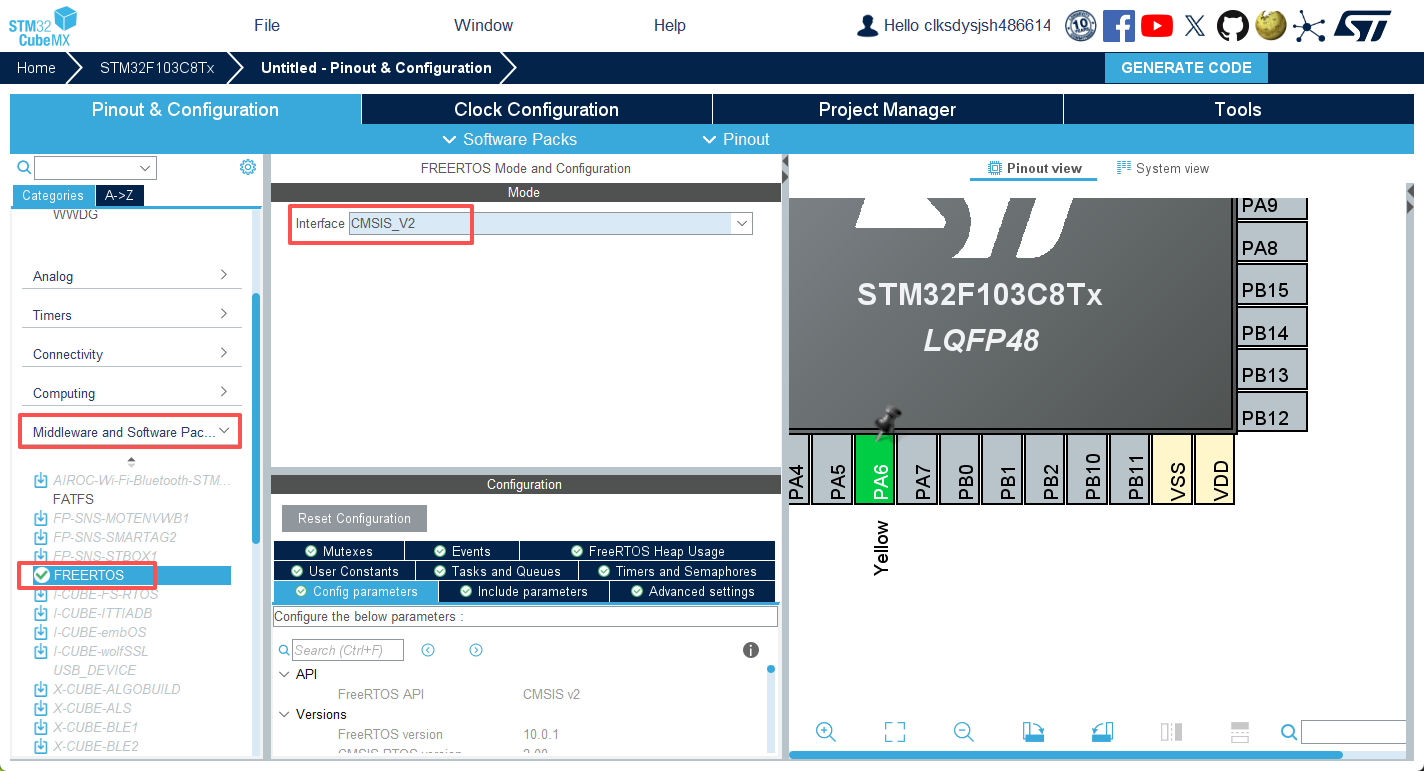Open the YouTube icon link

click(x=1157, y=25)
